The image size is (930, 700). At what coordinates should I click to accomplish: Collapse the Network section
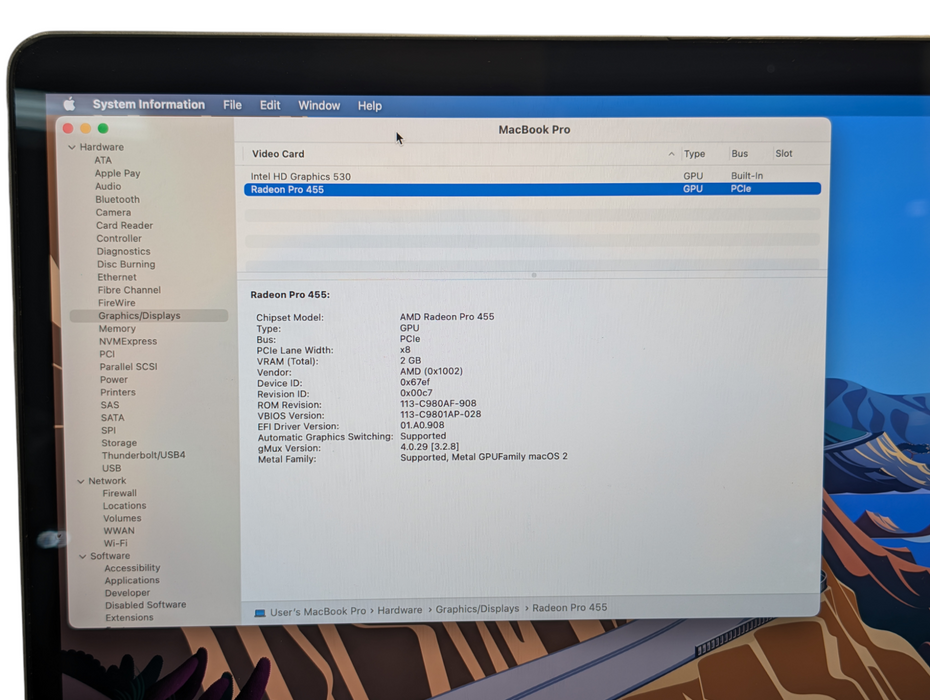tap(81, 481)
